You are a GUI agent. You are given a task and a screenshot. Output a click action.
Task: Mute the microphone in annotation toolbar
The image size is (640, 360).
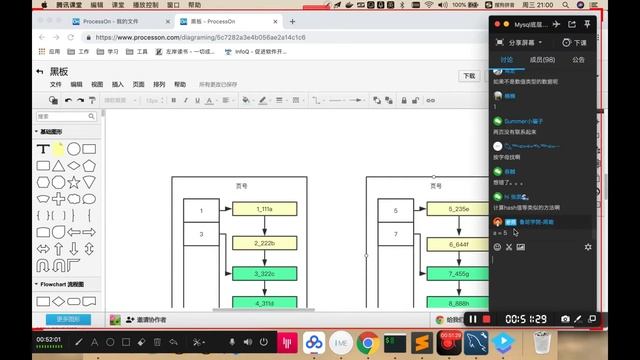(x=232, y=342)
